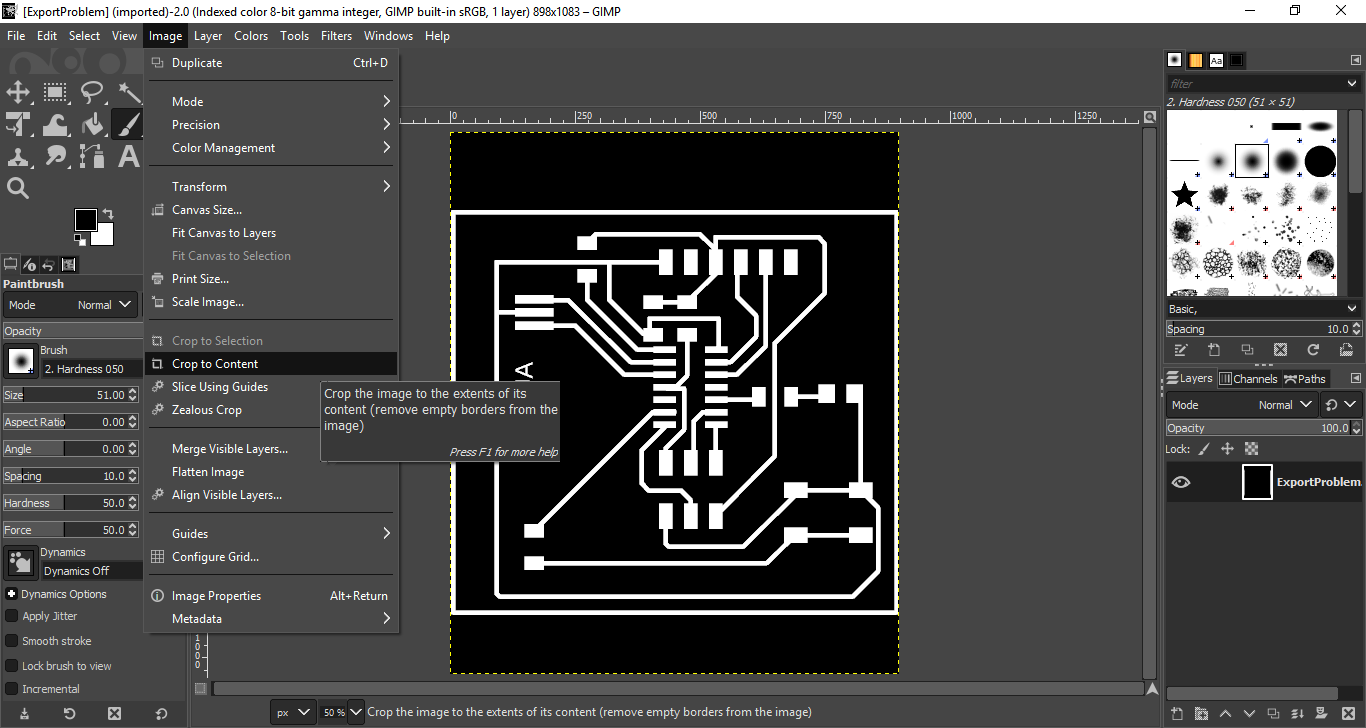Select the Paintbrush tool icon

(129, 125)
